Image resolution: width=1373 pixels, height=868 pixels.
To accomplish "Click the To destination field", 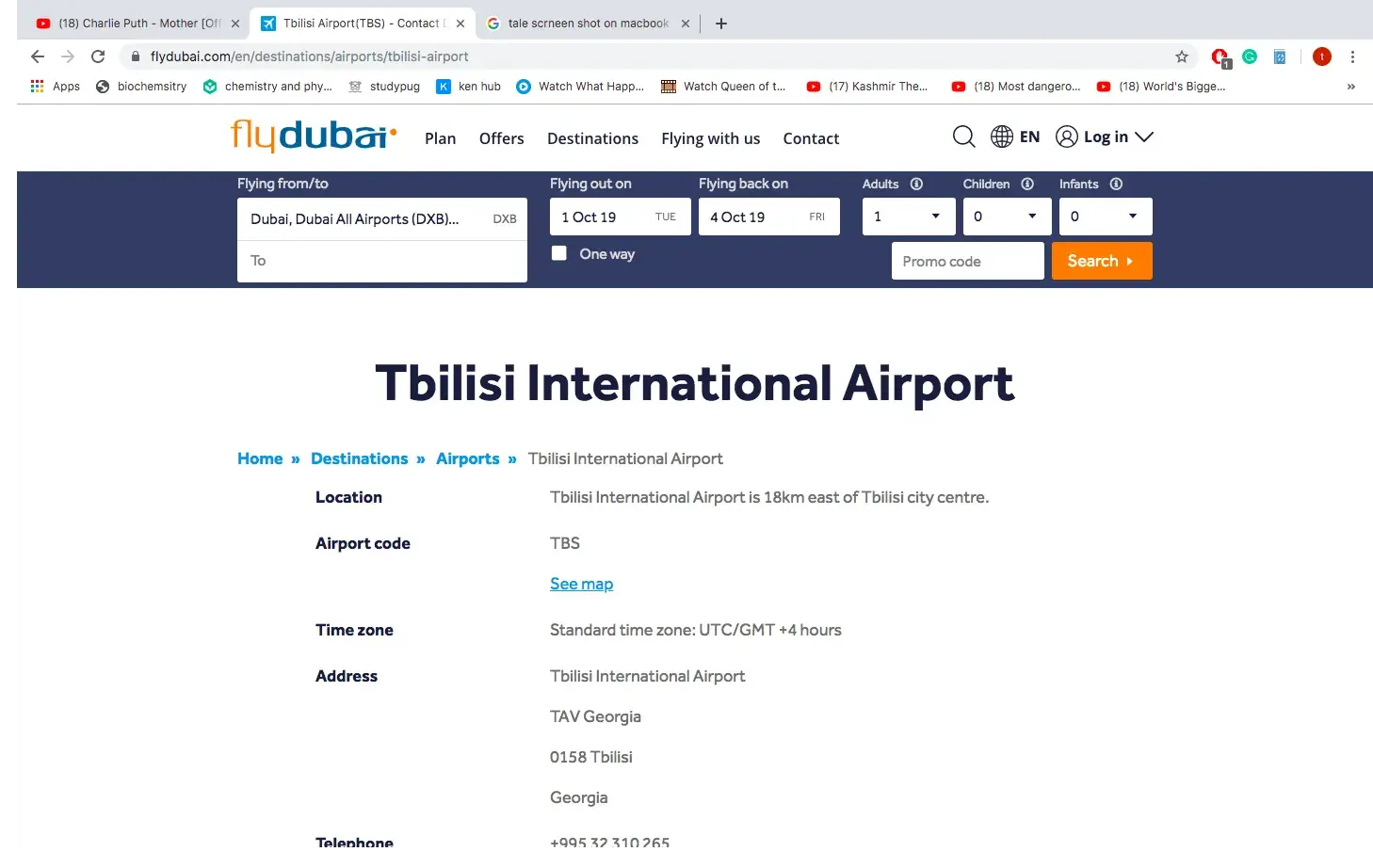I will [382, 261].
